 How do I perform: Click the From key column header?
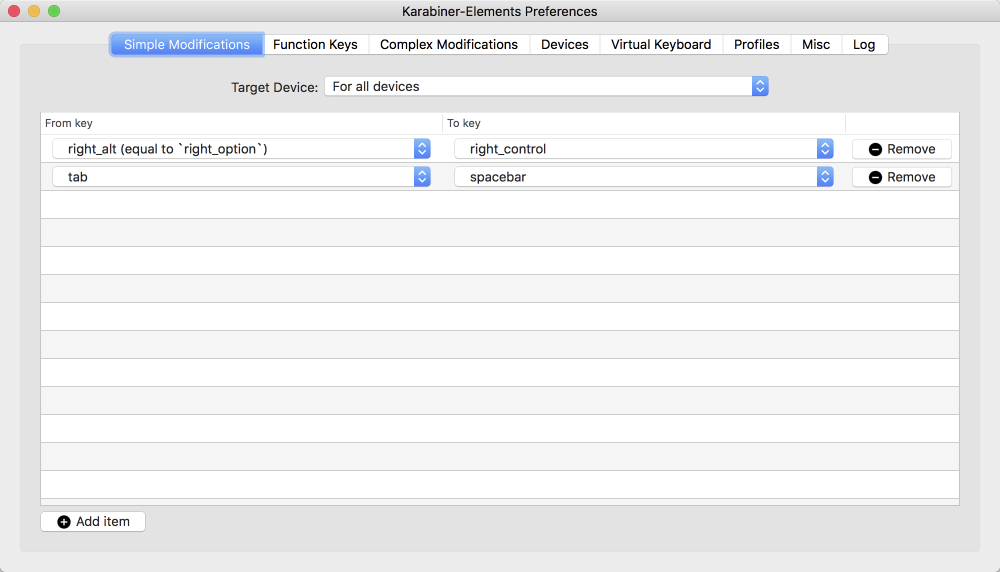[241, 123]
